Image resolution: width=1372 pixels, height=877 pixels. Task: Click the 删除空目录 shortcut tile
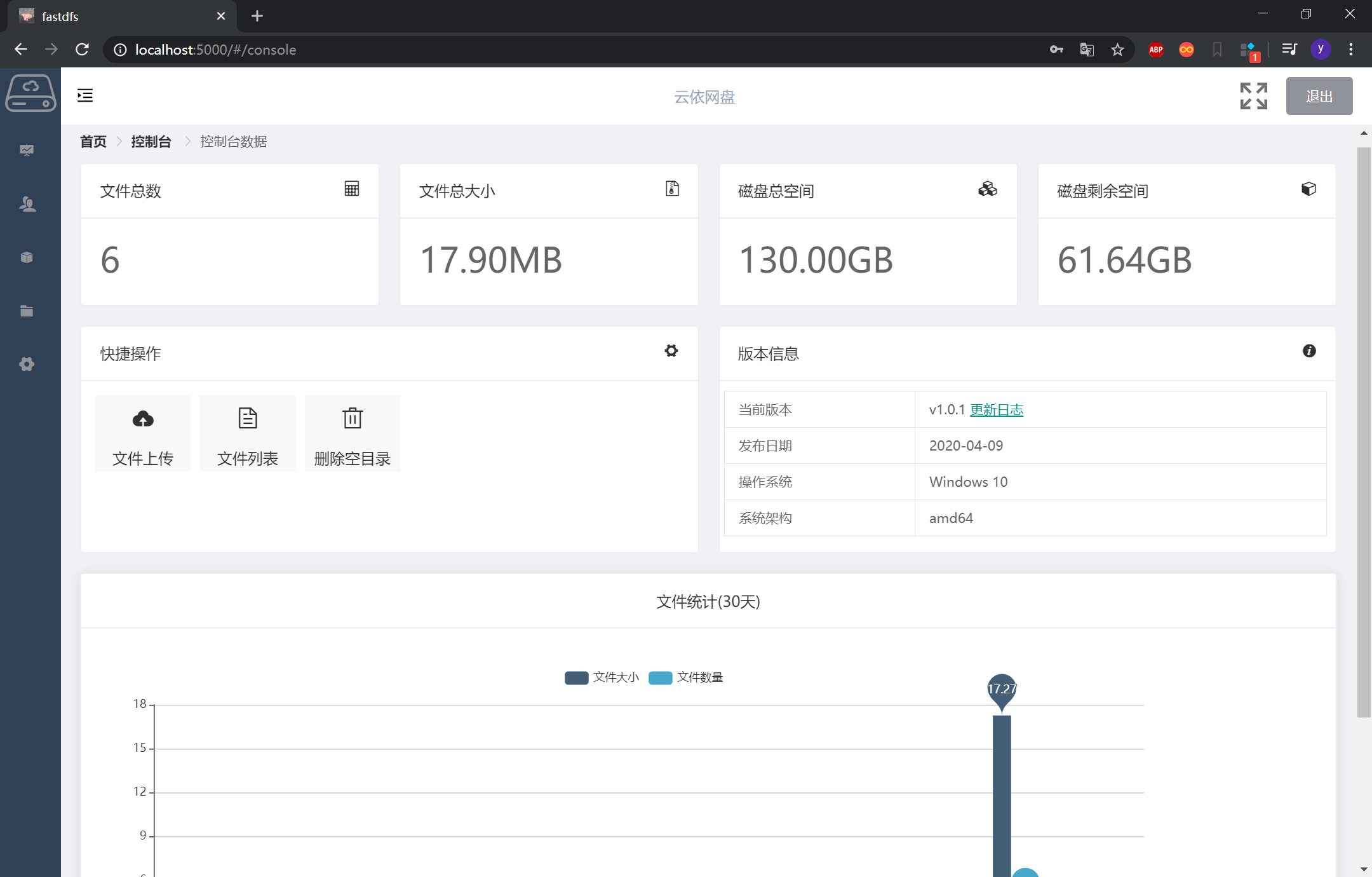[x=353, y=434]
